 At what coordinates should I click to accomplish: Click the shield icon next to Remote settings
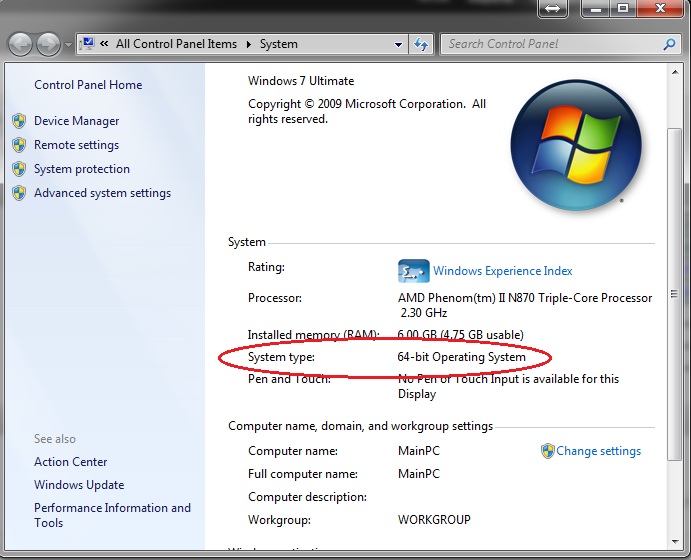(19, 145)
